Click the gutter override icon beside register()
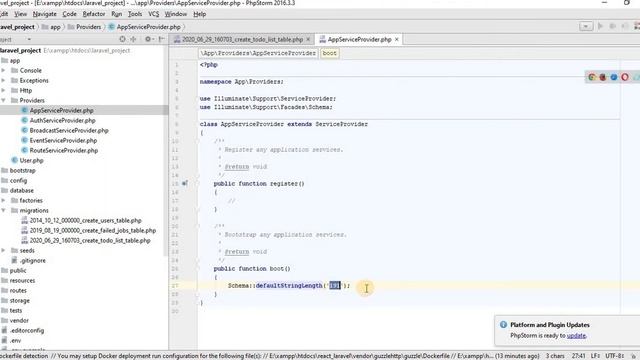Screen dimensions: 640x360 [x=184, y=183]
